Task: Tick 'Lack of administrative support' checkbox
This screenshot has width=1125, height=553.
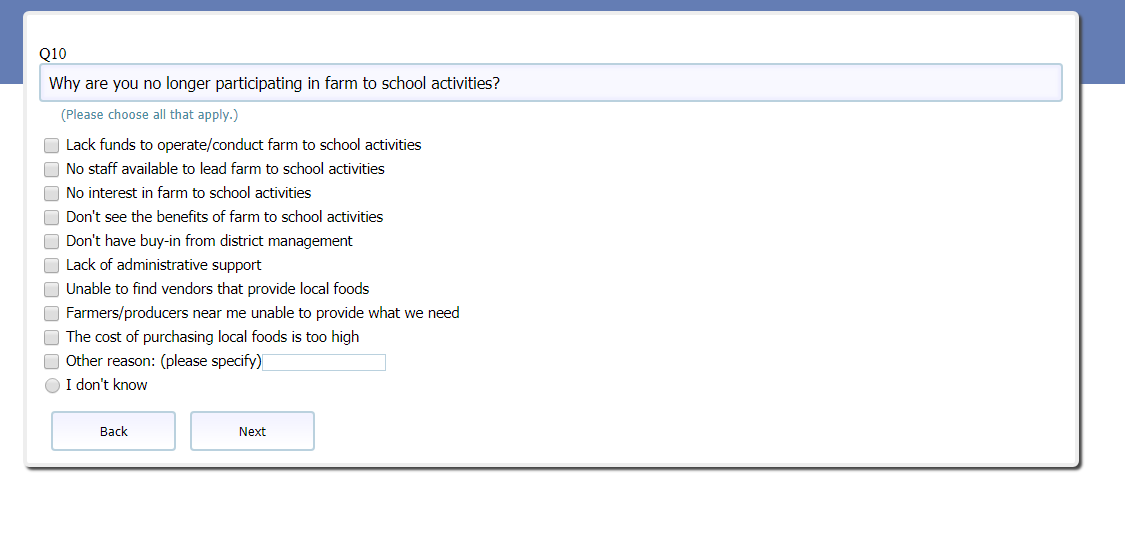Action: (52, 265)
